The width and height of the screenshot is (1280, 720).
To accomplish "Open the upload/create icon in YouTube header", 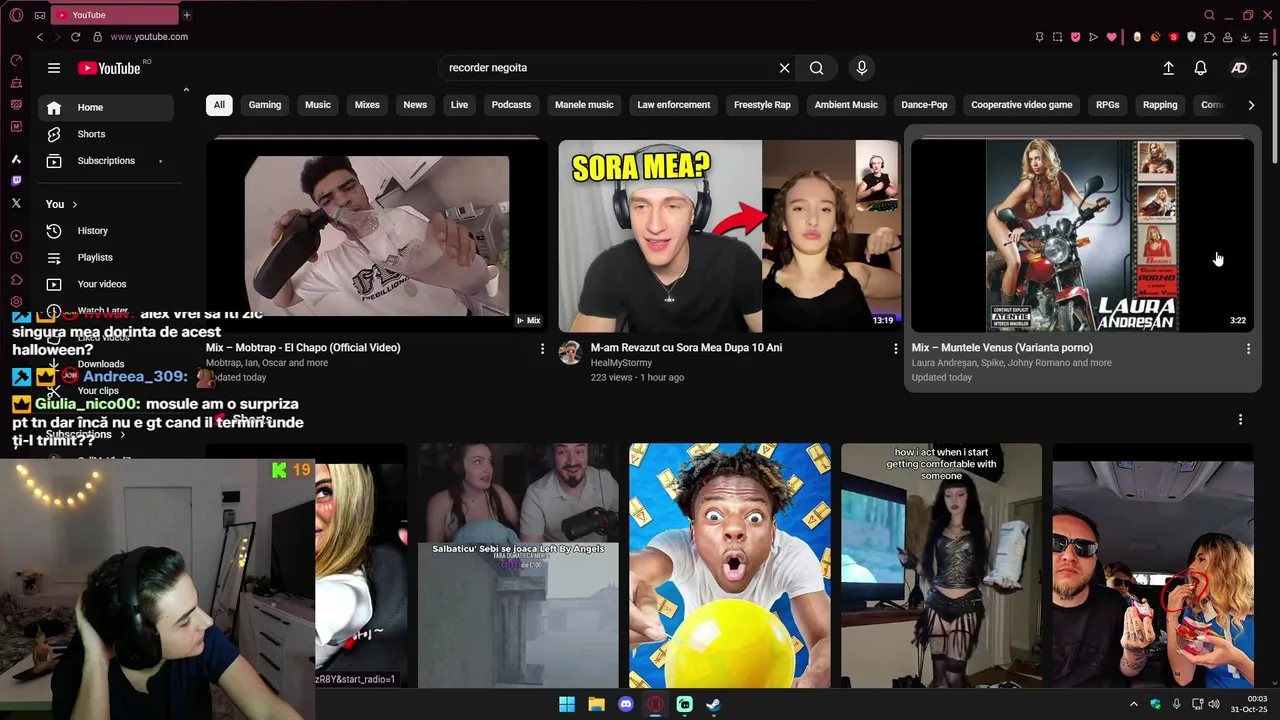I will pos(1168,68).
